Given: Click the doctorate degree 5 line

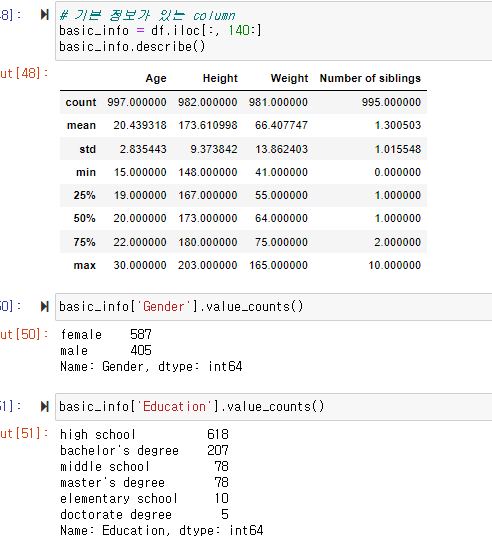Looking at the screenshot, I should pyautogui.click(x=144, y=515).
